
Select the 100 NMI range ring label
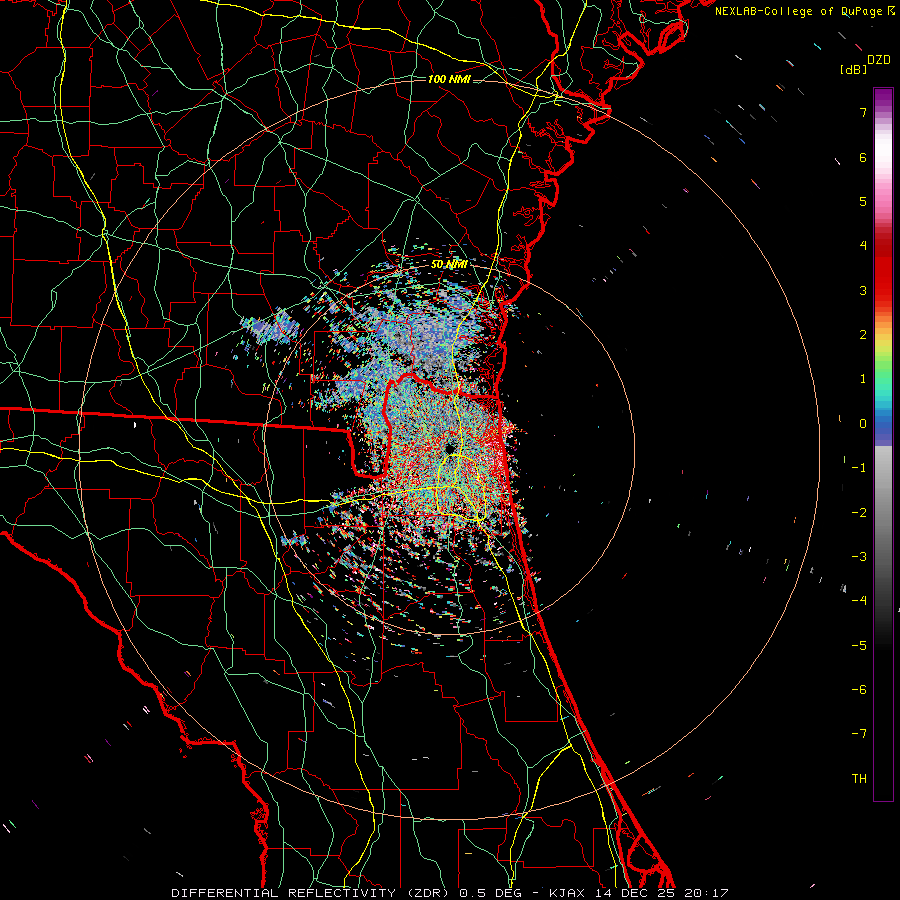pos(449,79)
